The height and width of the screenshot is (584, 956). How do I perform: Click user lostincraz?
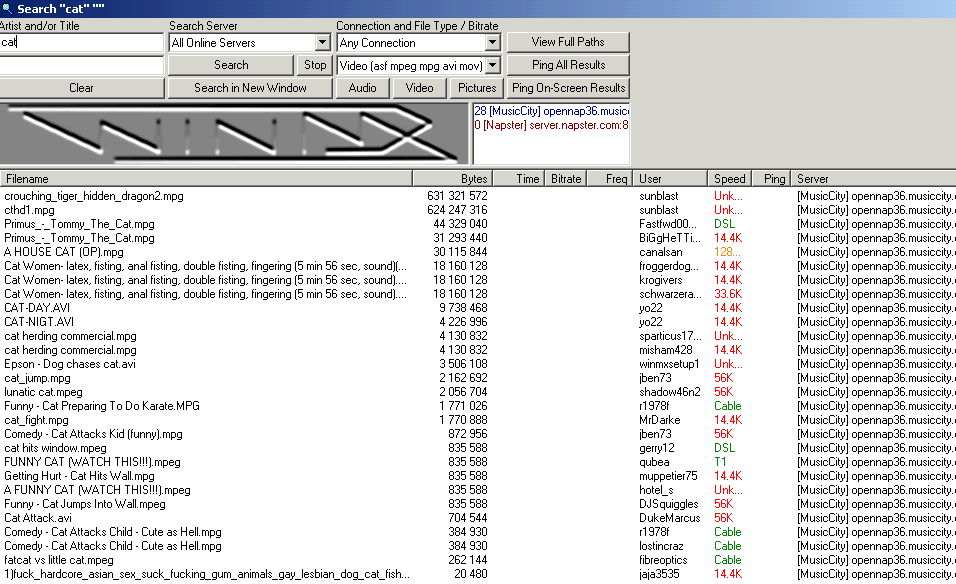click(661, 547)
